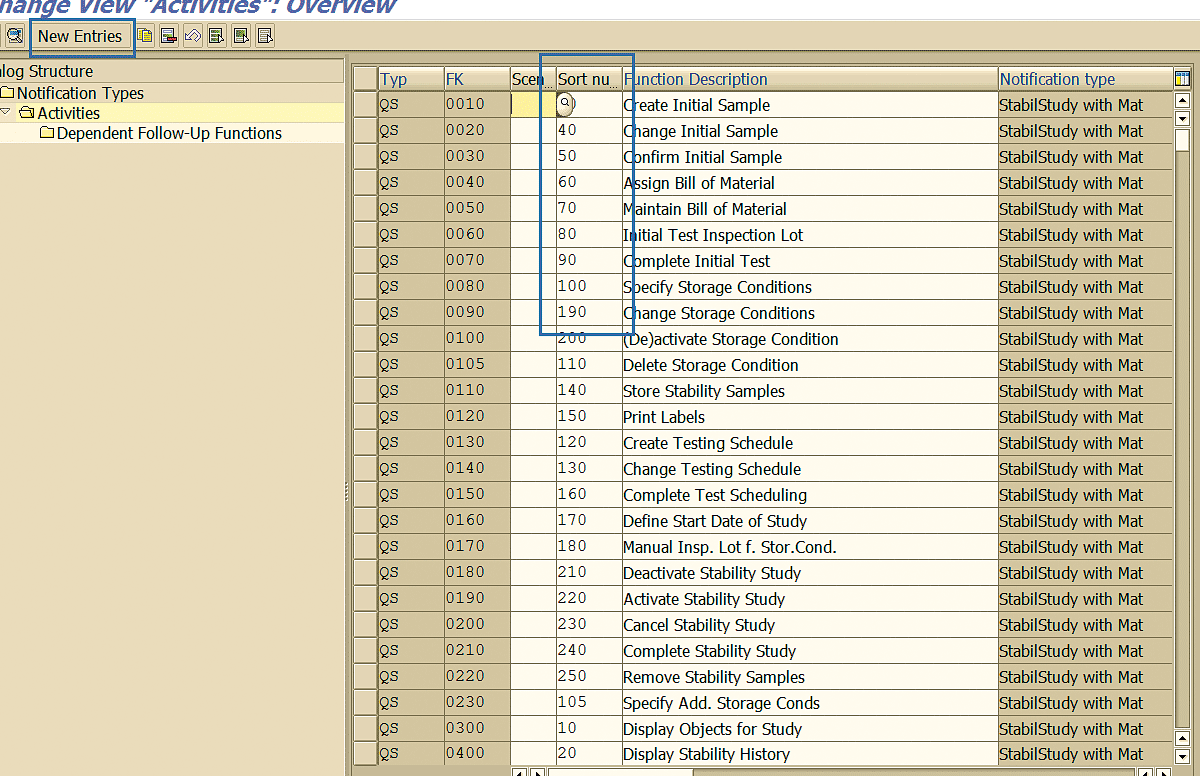Select row of Print Labels
This screenshot has width=1200, height=776.
[365, 417]
